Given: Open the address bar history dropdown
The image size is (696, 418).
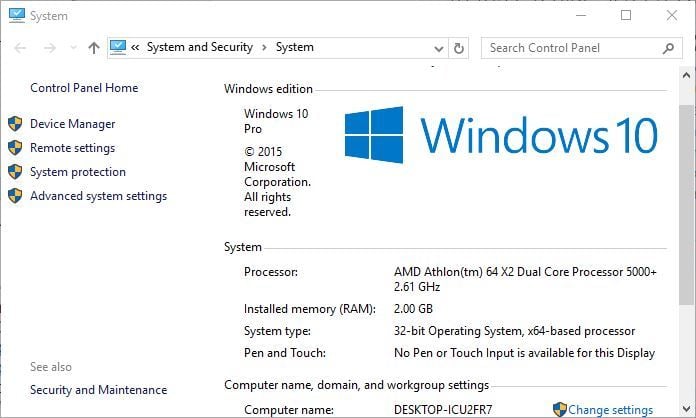Looking at the screenshot, I should click(439, 48).
